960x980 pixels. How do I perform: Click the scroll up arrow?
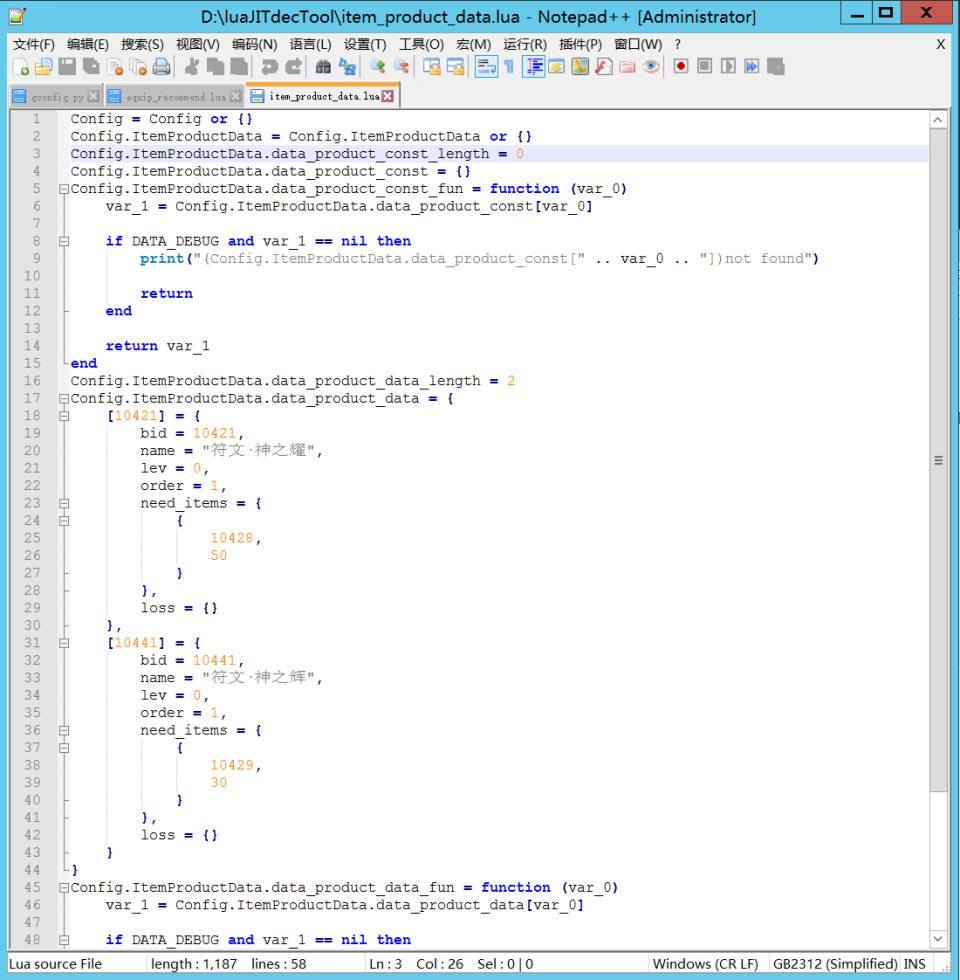click(938, 120)
